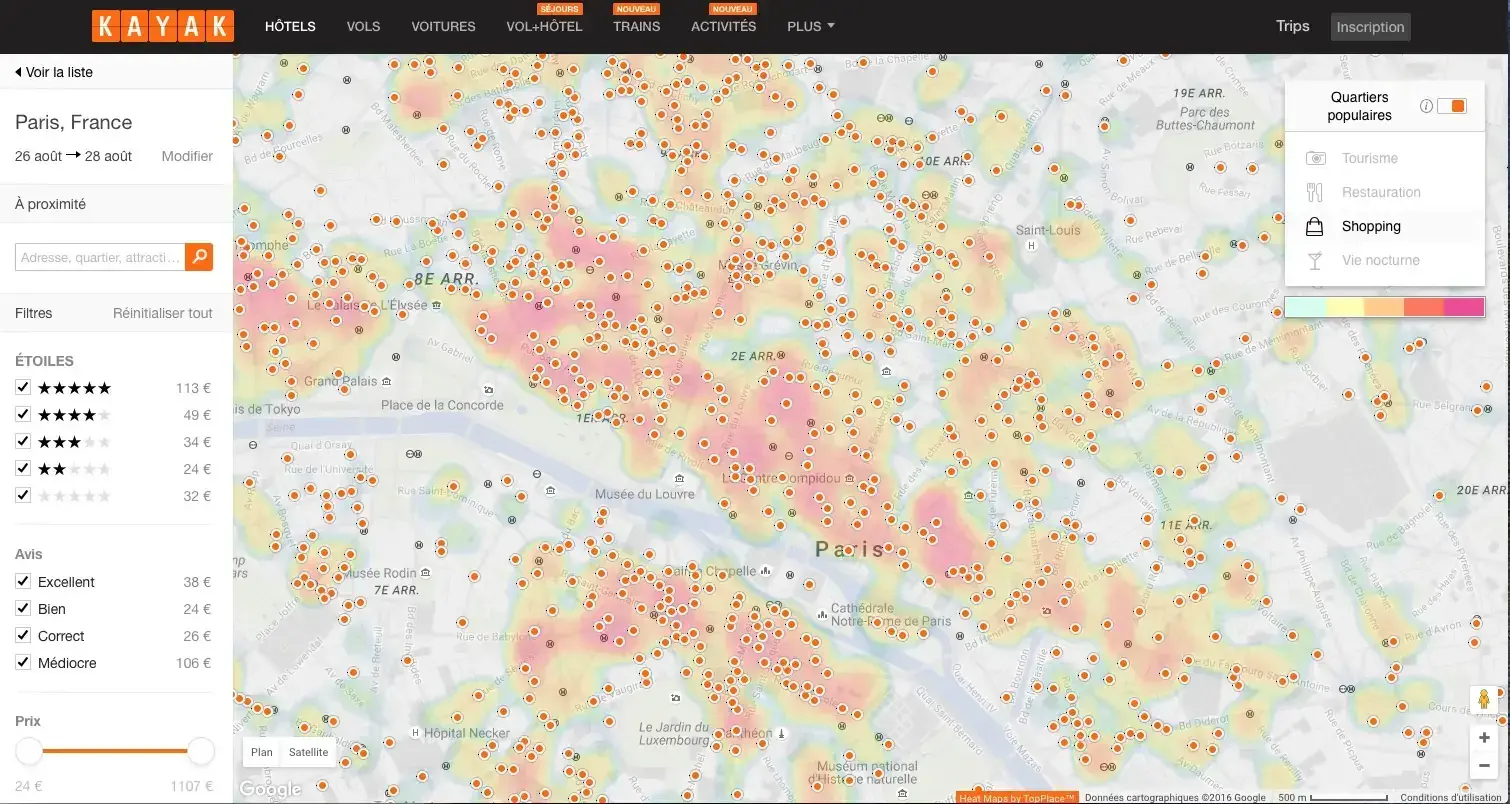This screenshot has width=1510, height=804.
Task: Click Réinitialiser tout filters link
Action: 163,313
